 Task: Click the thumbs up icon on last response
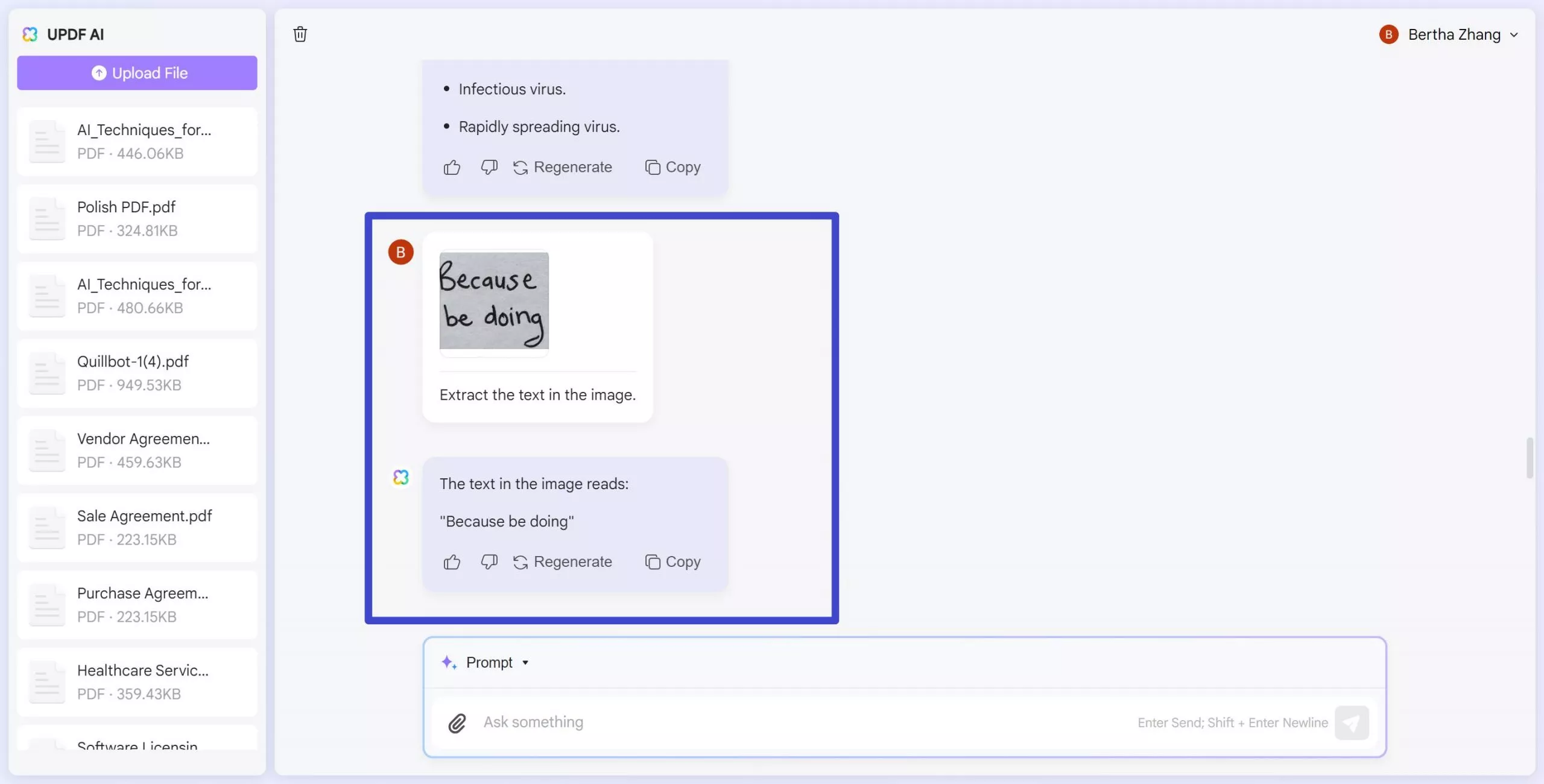451,562
